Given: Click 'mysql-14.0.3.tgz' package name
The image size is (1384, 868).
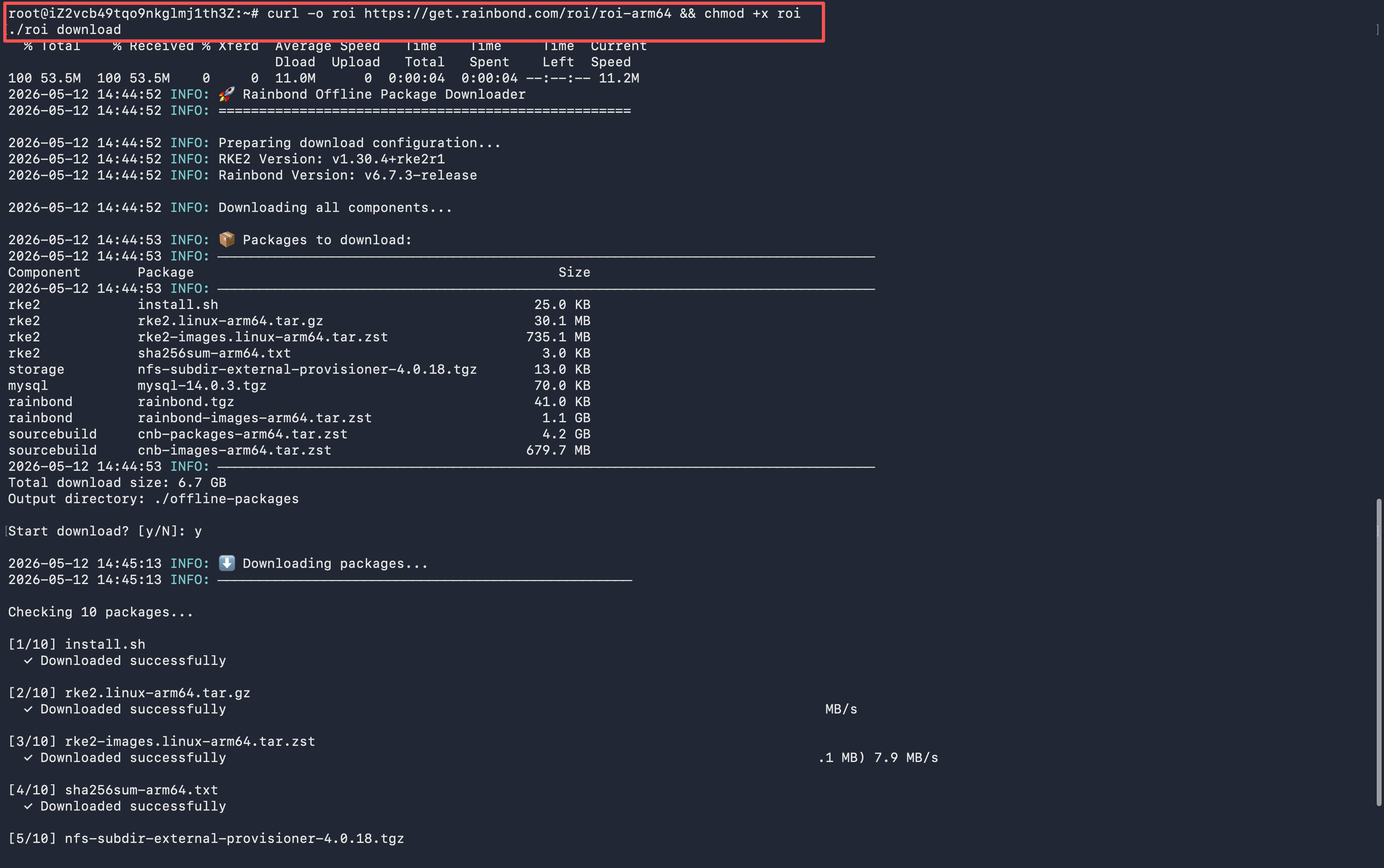Looking at the screenshot, I should [x=202, y=386].
